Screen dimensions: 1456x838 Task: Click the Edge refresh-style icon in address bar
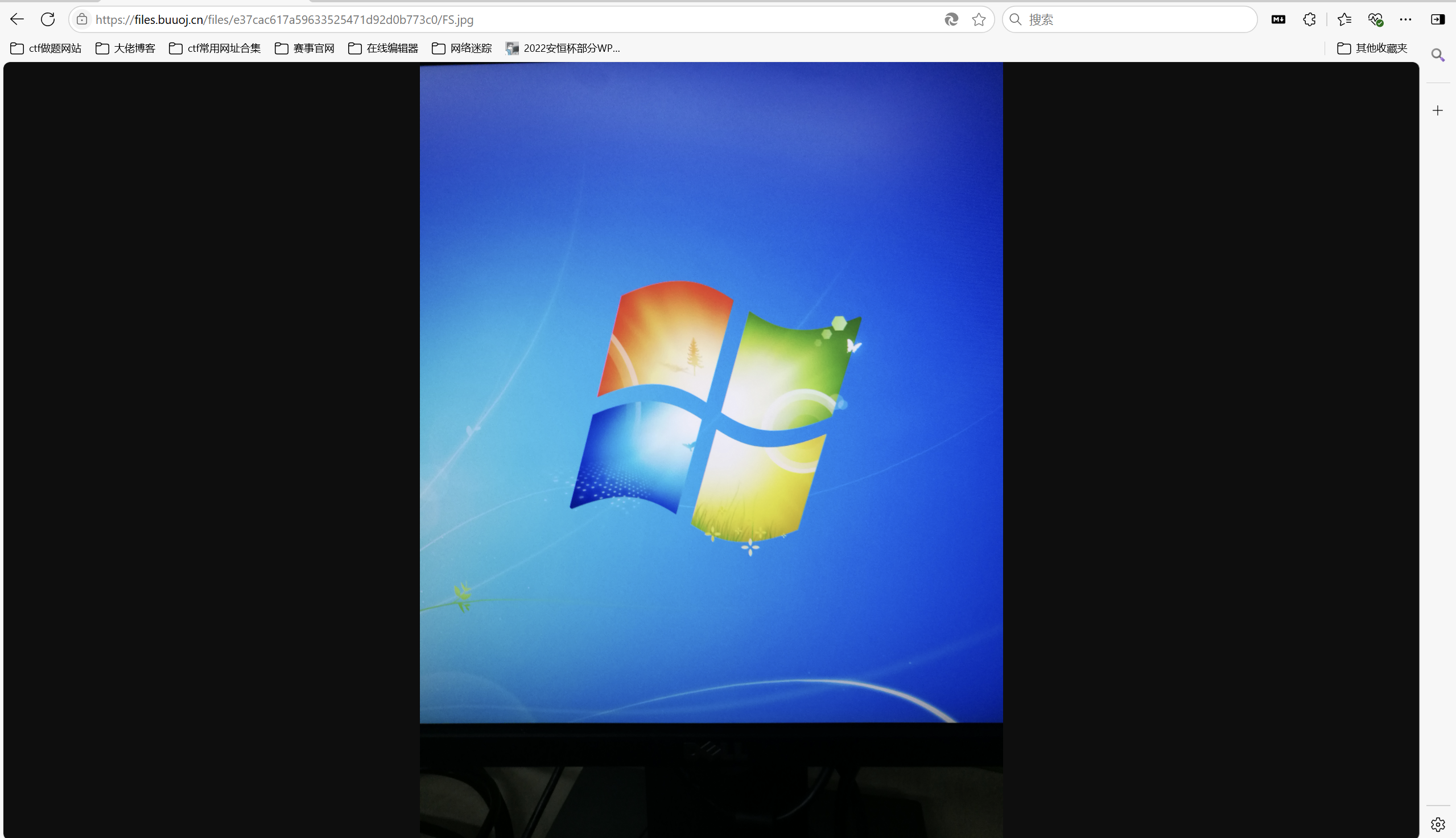(x=951, y=19)
